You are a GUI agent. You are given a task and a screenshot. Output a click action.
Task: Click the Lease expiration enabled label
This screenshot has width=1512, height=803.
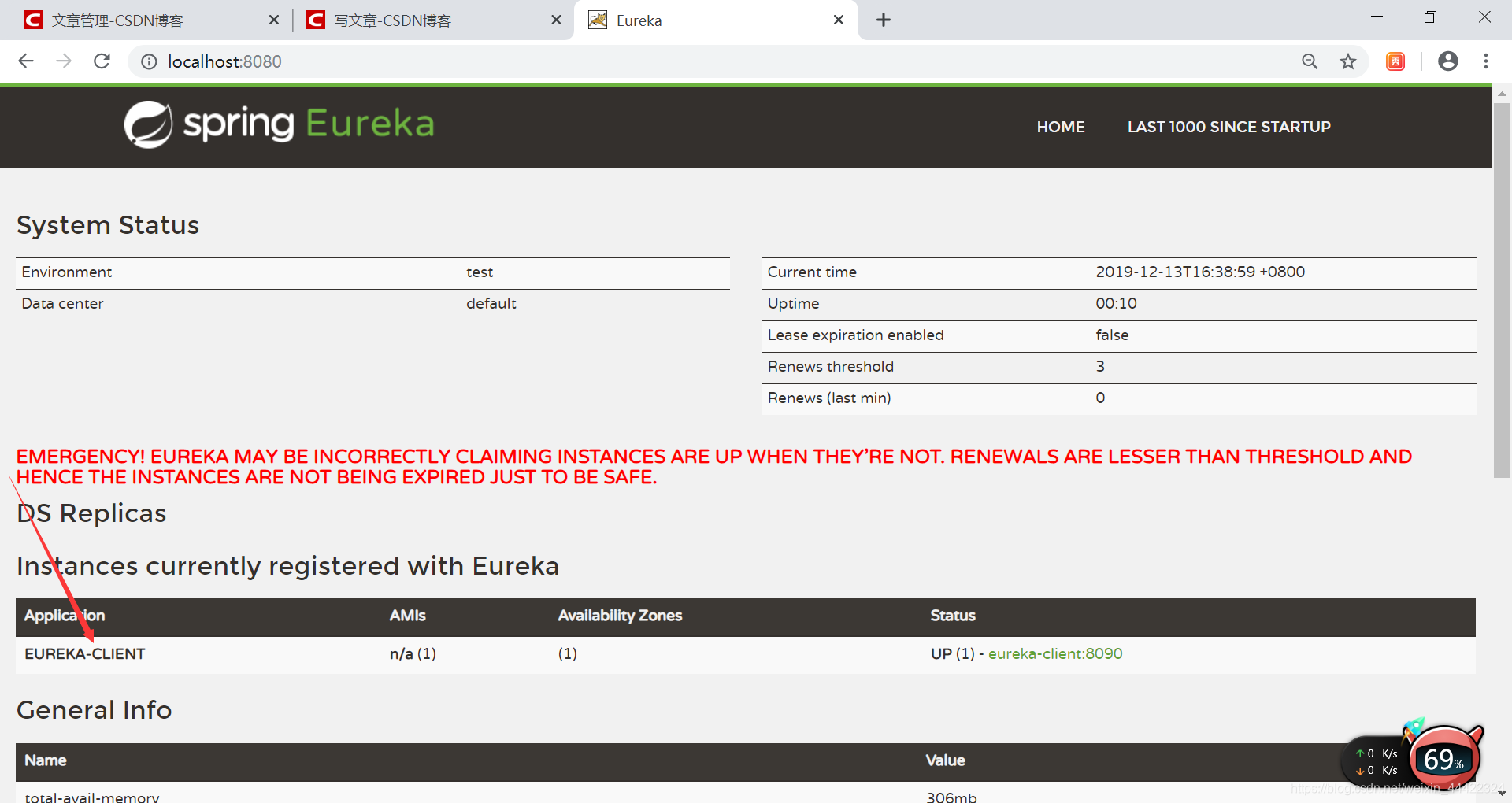click(x=855, y=335)
